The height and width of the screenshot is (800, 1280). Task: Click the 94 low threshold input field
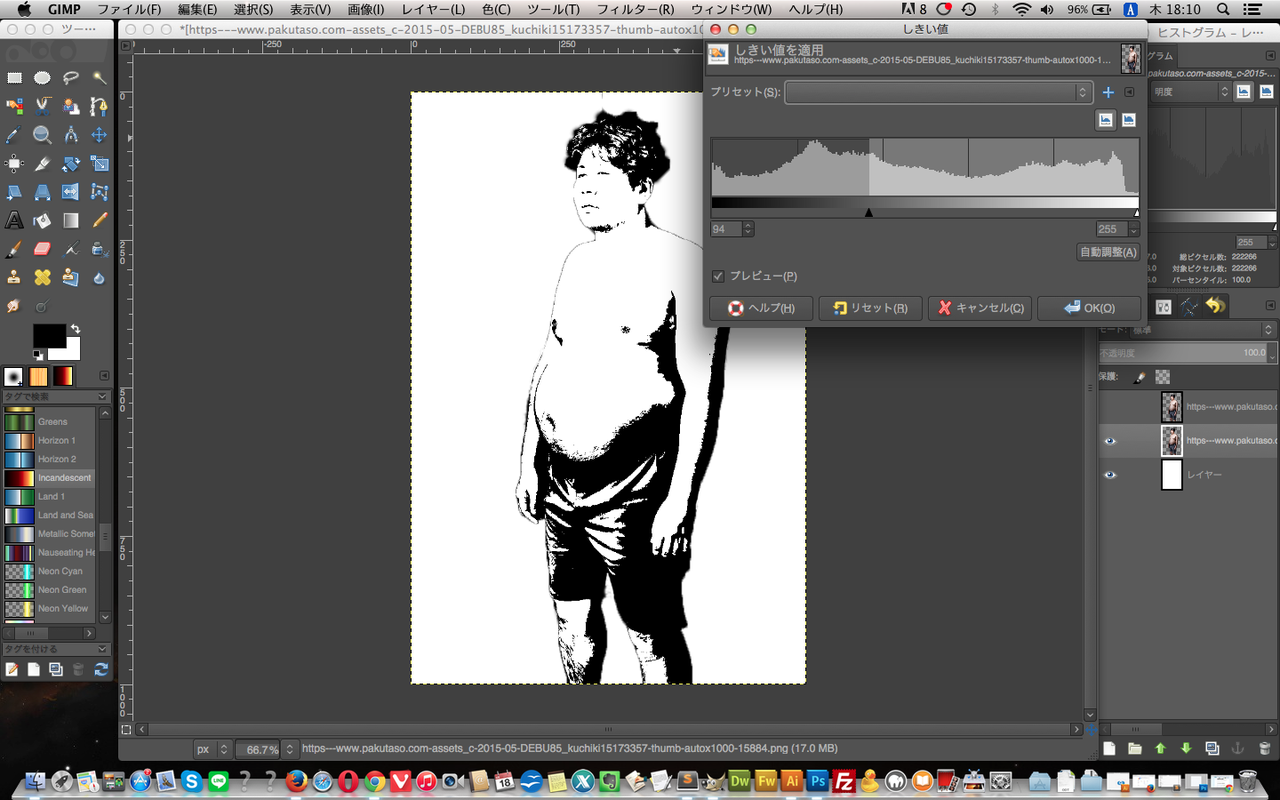[726, 229]
